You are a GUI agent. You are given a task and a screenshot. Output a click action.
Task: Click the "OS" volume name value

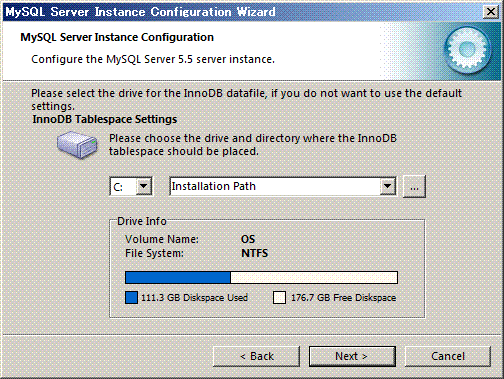pyautogui.click(x=248, y=239)
